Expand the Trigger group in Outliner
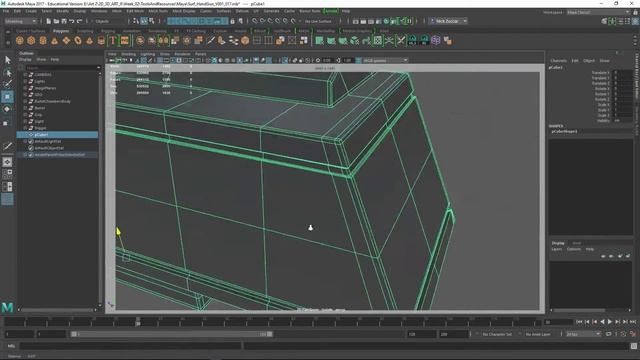The image size is (640, 360). tap(25, 128)
